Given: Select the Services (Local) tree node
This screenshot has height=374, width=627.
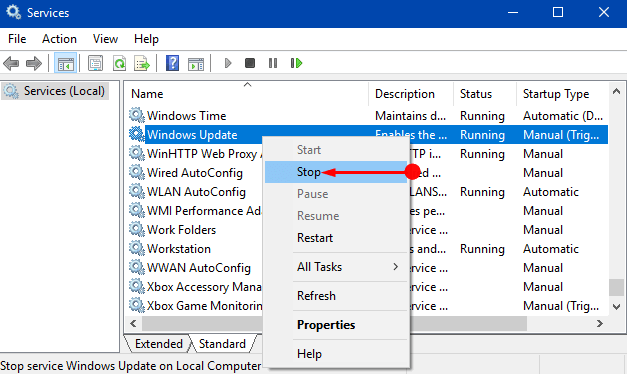Looking at the screenshot, I should click(x=56, y=91).
